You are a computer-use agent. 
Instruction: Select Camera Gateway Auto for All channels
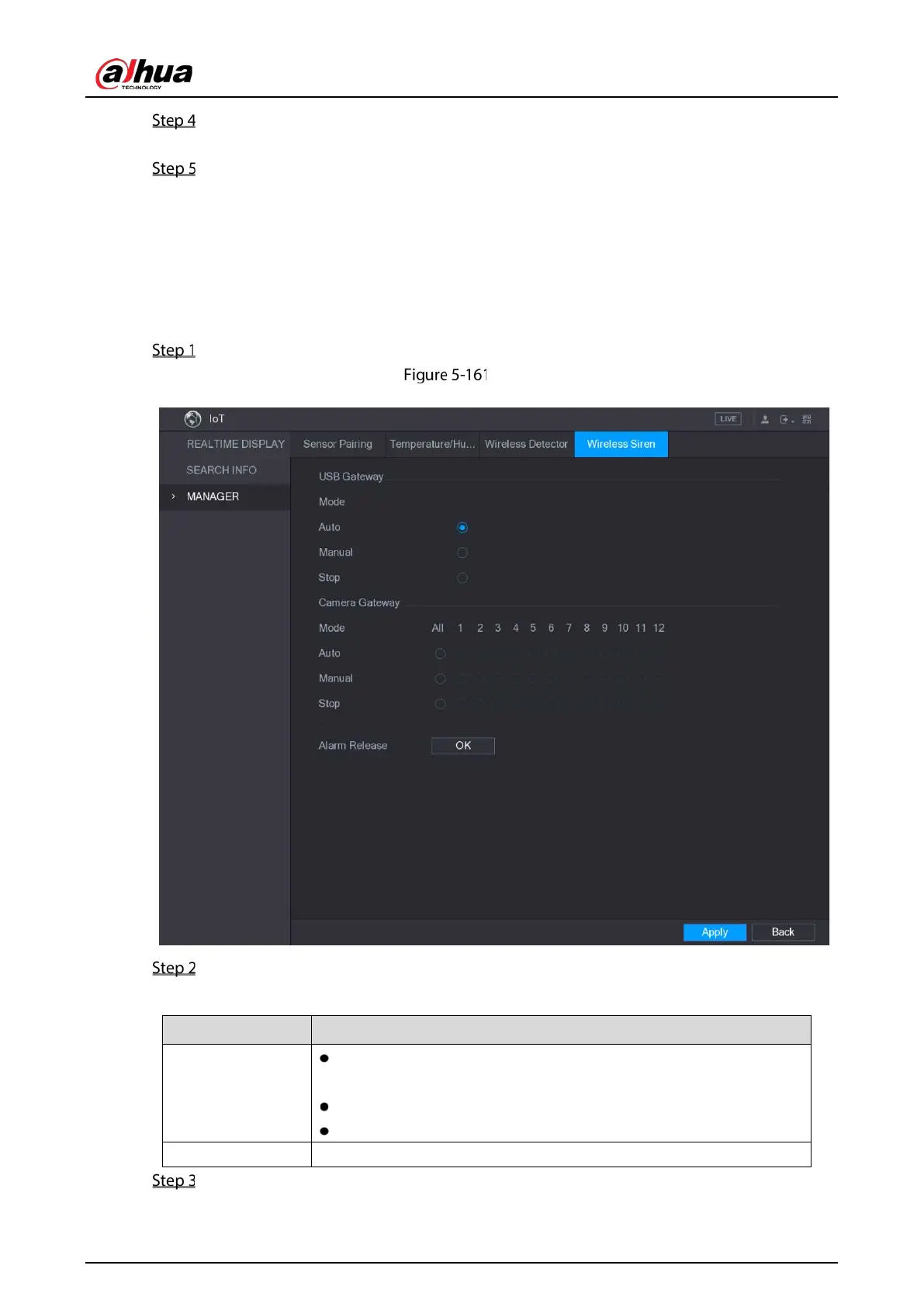(440, 653)
